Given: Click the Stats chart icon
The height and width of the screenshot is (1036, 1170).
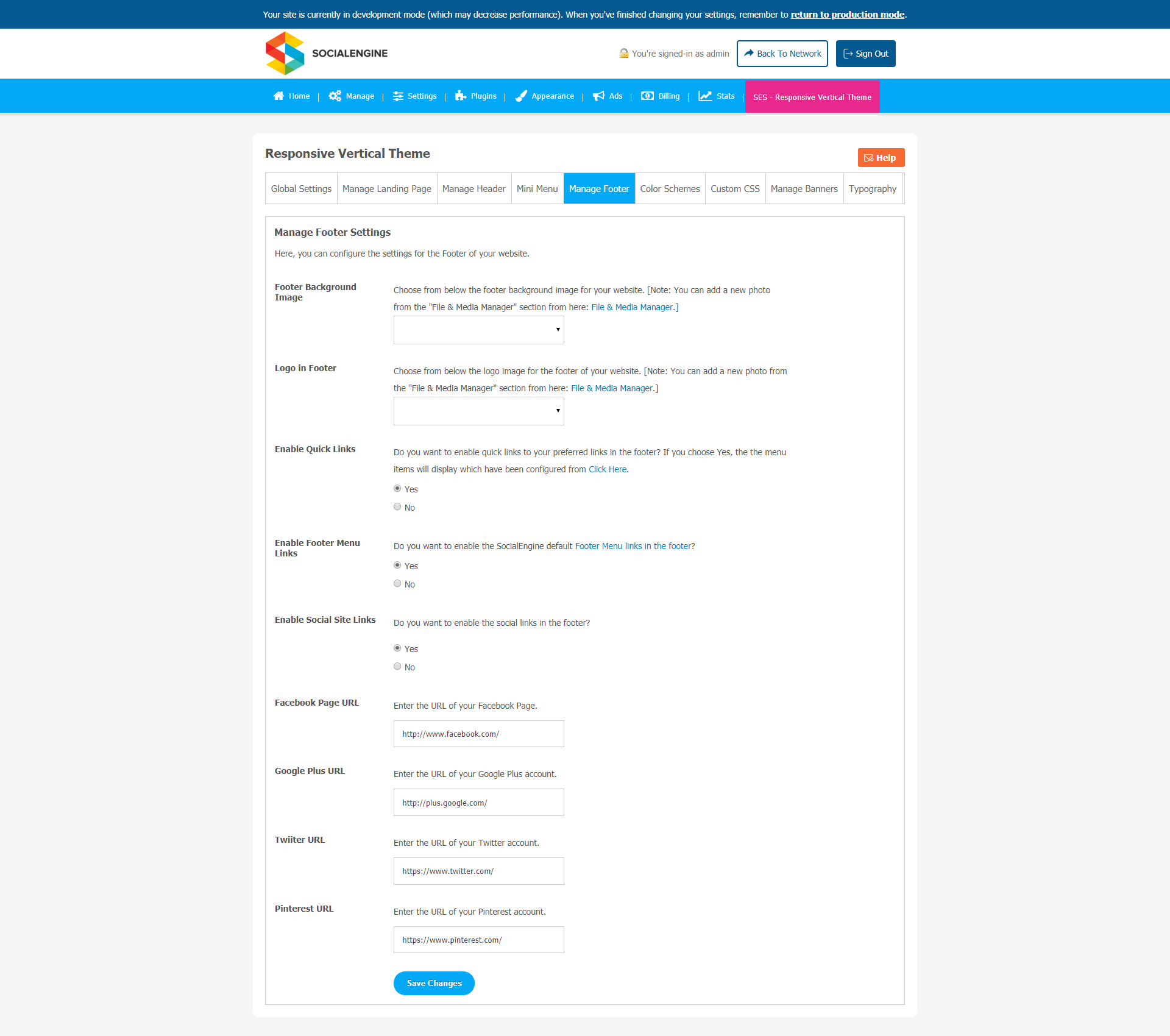Looking at the screenshot, I should (x=704, y=96).
